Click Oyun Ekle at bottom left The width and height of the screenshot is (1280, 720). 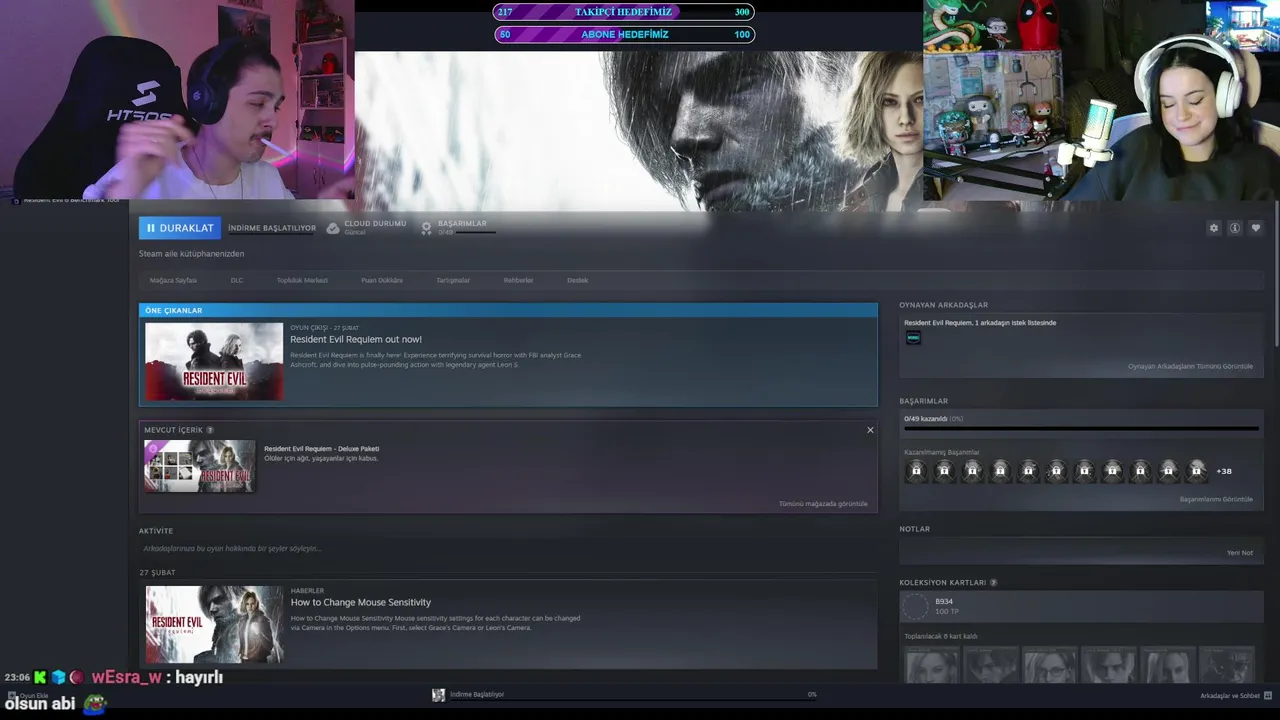28,695
